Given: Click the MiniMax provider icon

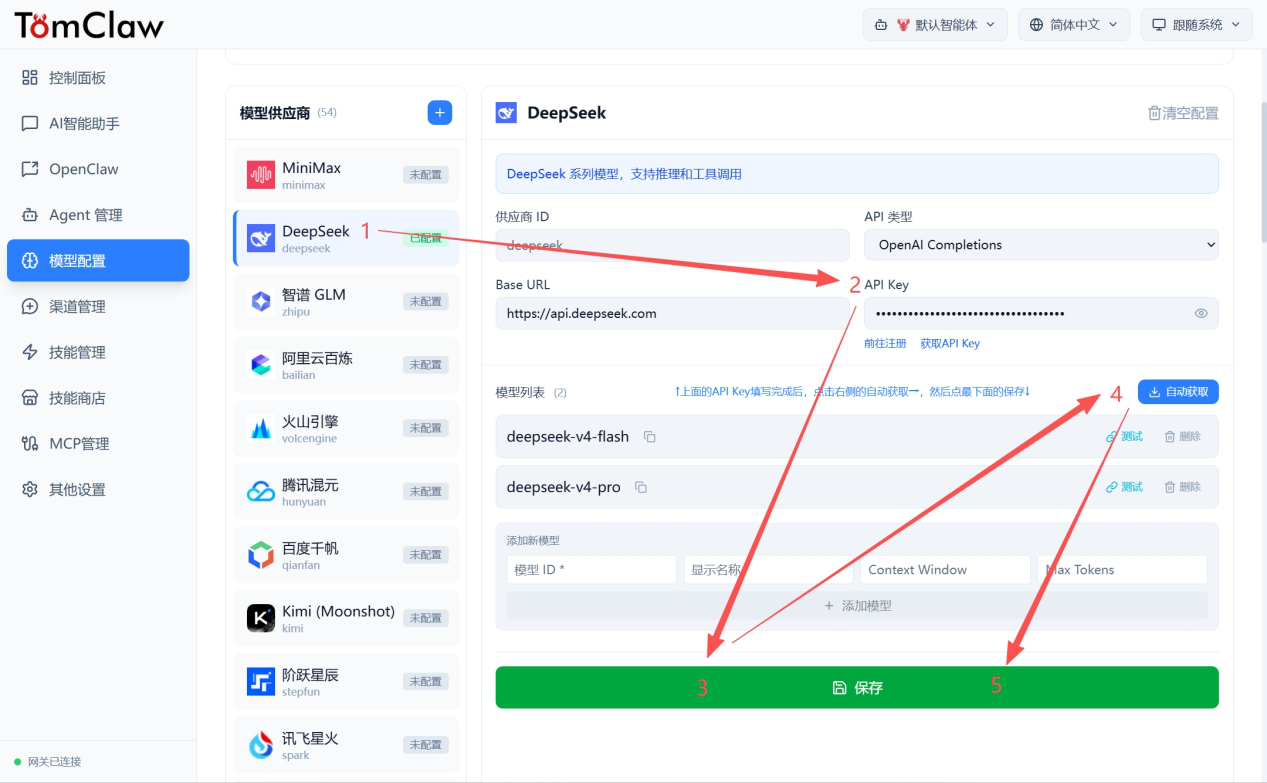Looking at the screenshot, I should coord(261,176).
